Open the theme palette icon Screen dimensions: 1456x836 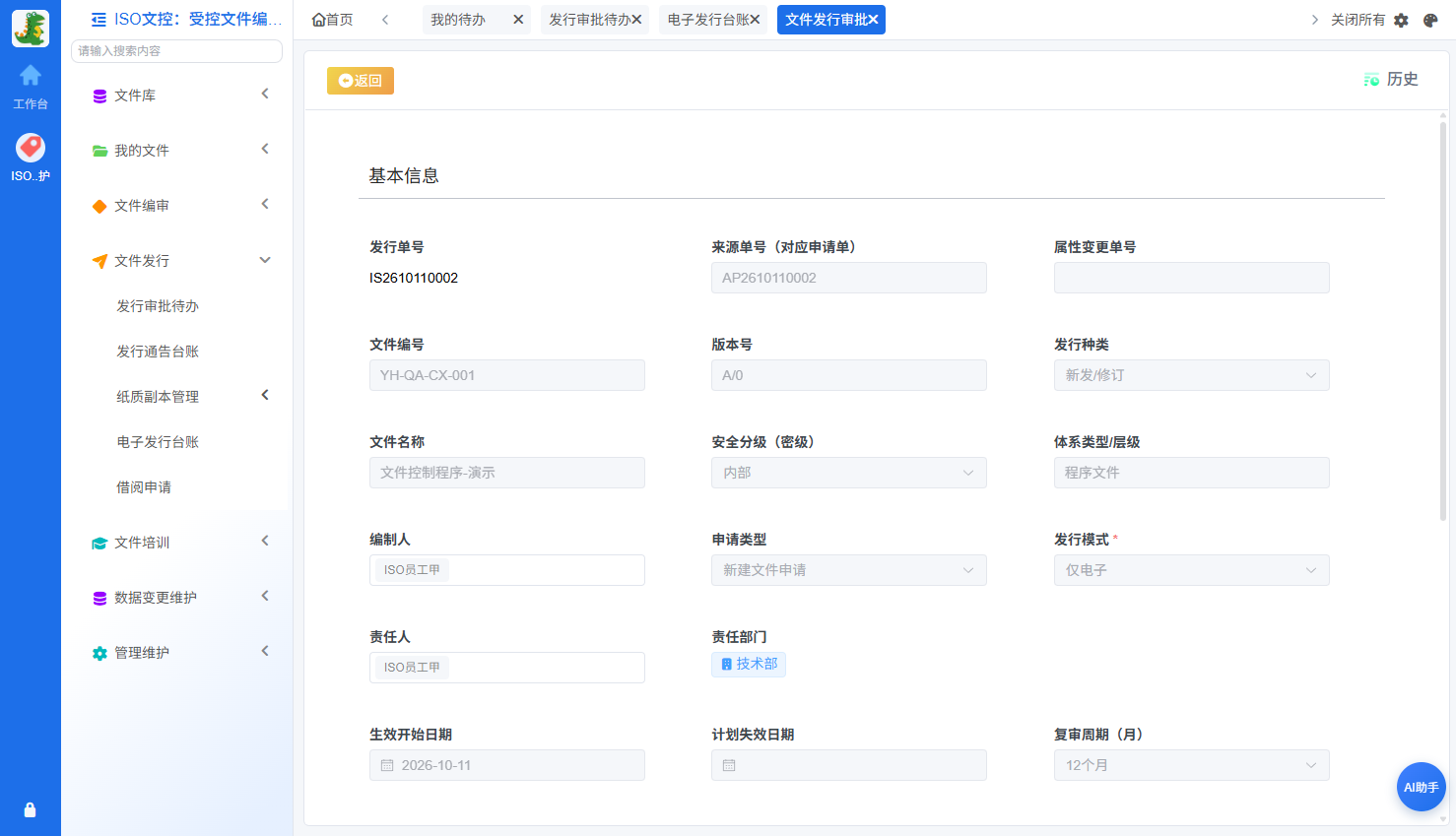click(x=1430, y=20)
